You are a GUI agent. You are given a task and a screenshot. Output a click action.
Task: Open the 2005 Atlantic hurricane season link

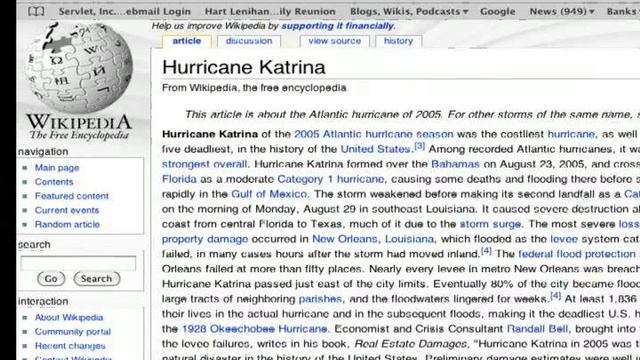[x=373, y=134]
